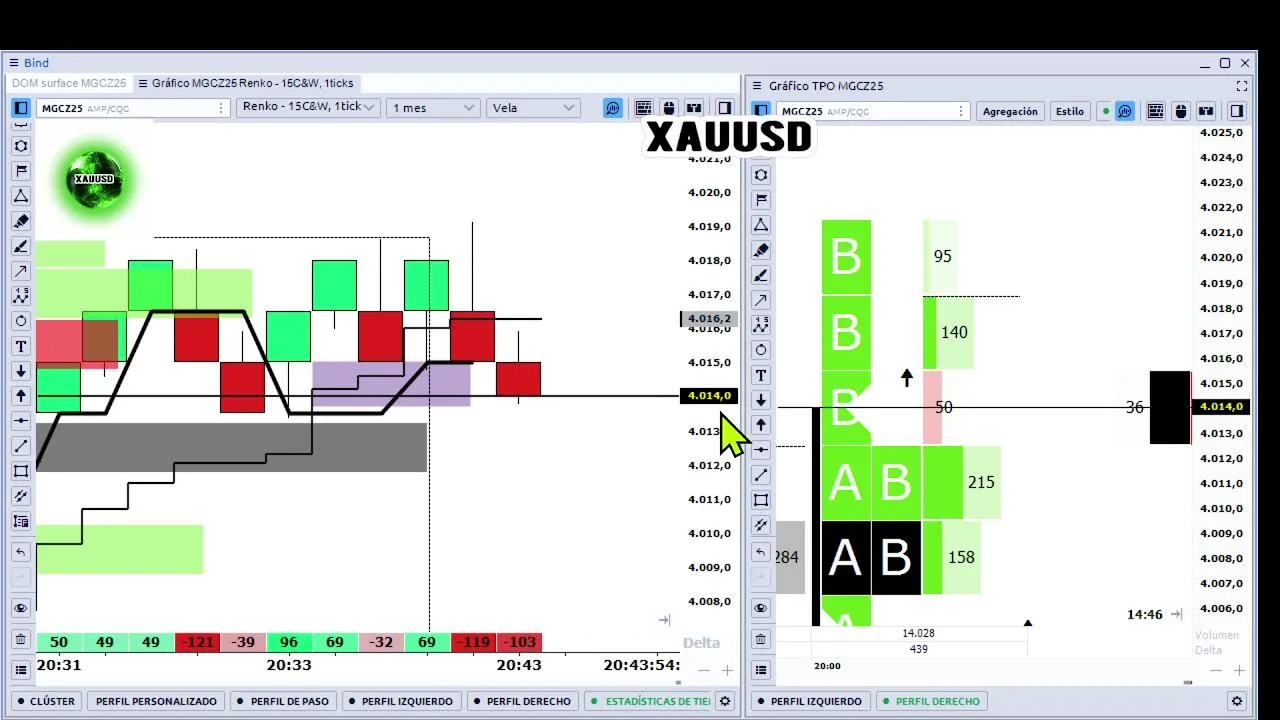Toggle drawings visibility eye in Renko sidebar
1280x720 pixels.
coord(21,608)
